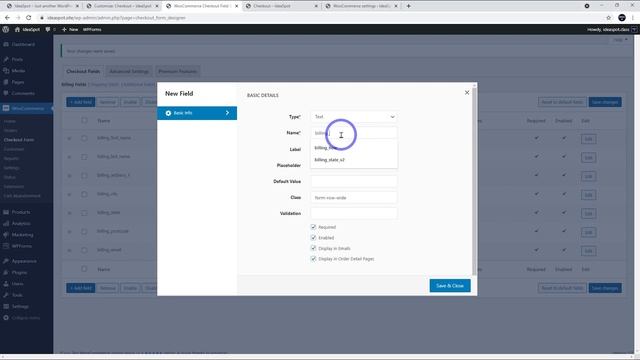Click the top Save changes button
This screenshot has width=640, height=360.
[x=605, y=102]
